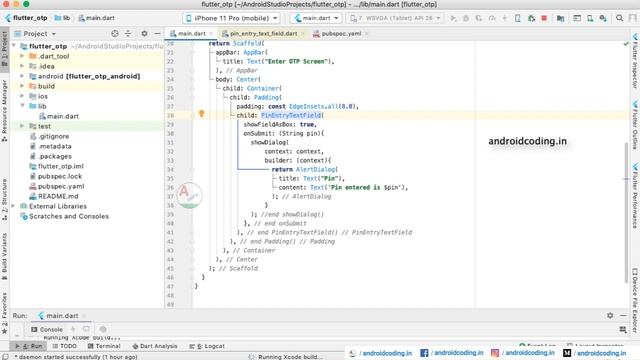This screenshot has width=640, height=360.
Task: Click the tool window quick access icon in status bar
Action: click(5, 356)
